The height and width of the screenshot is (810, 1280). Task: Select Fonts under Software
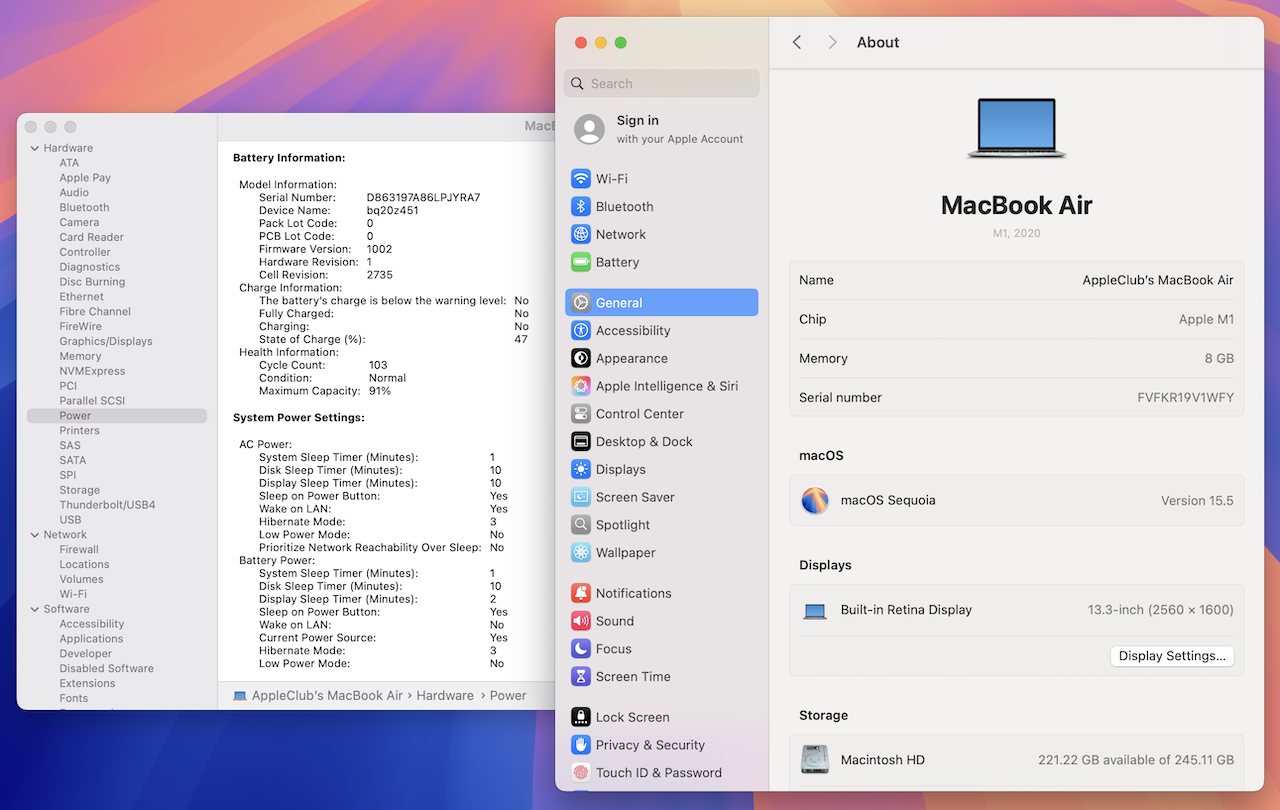(73, 699)
